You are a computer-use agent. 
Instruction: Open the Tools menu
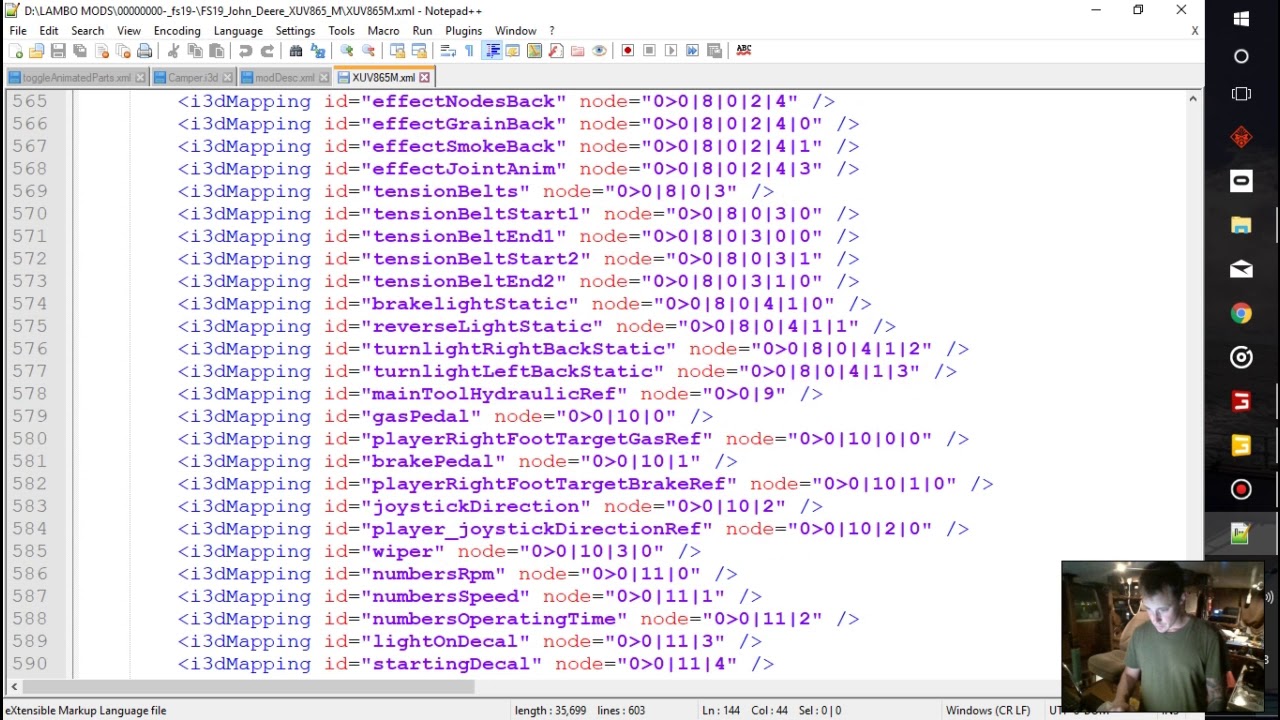click(341, 31)
